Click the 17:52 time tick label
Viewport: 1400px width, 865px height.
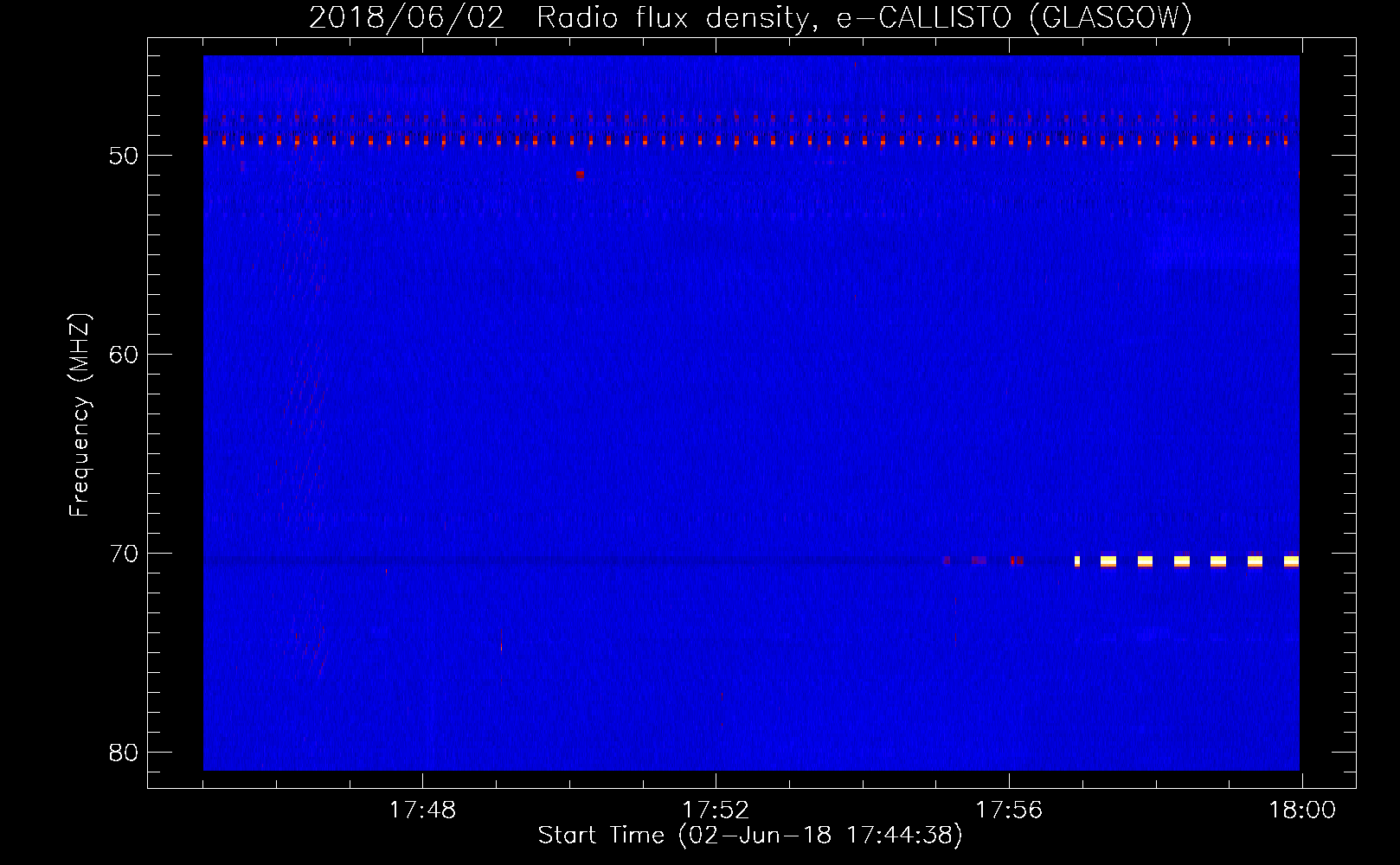pos(716,811)
